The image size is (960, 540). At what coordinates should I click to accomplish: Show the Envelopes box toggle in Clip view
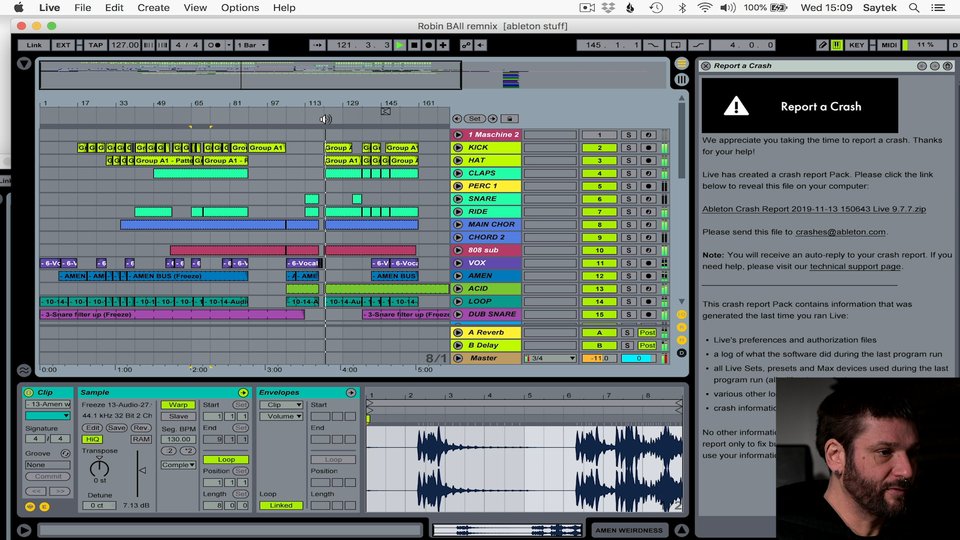(351, 392)
